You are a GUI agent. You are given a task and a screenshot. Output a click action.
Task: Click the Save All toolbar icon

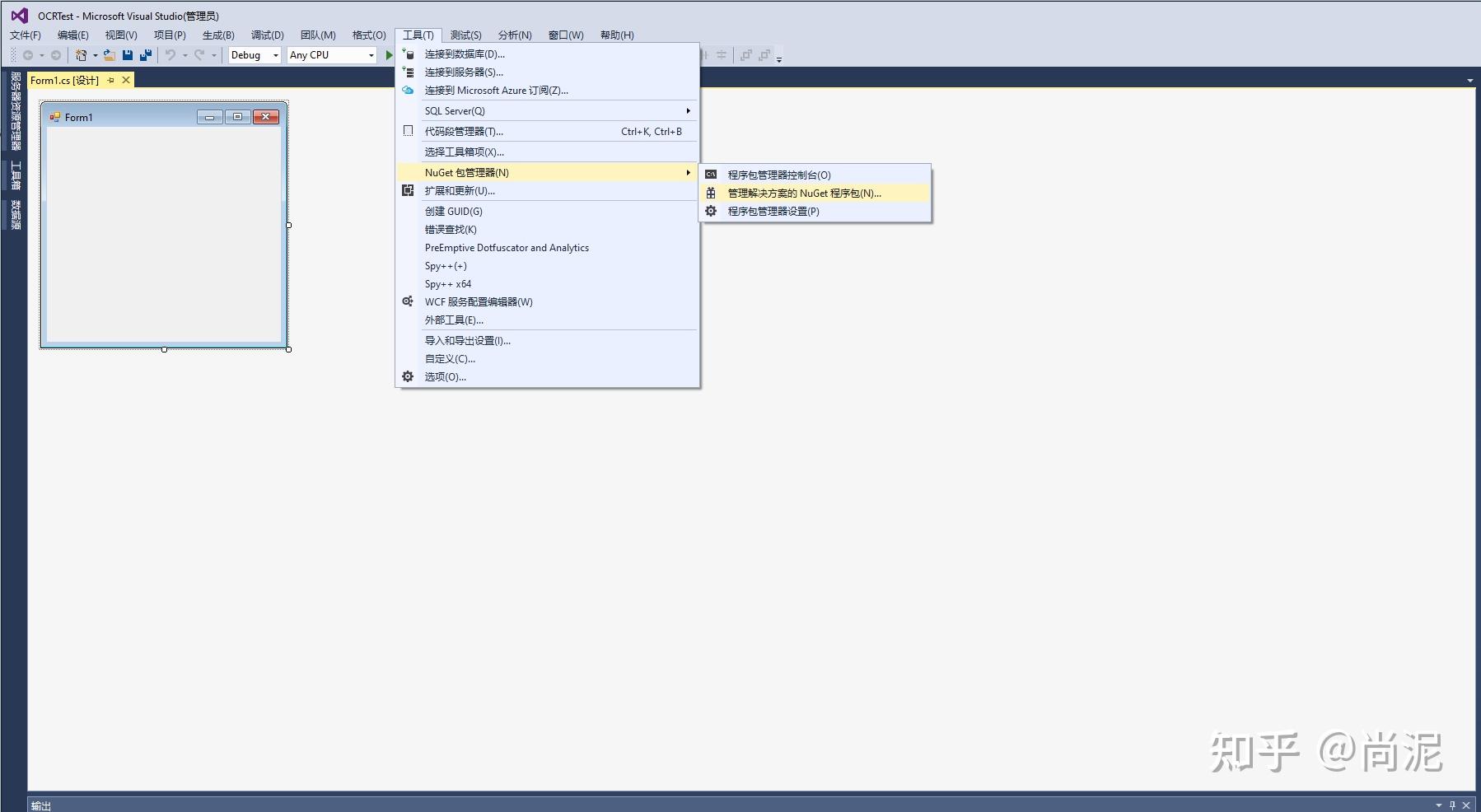tap(146, 55)
